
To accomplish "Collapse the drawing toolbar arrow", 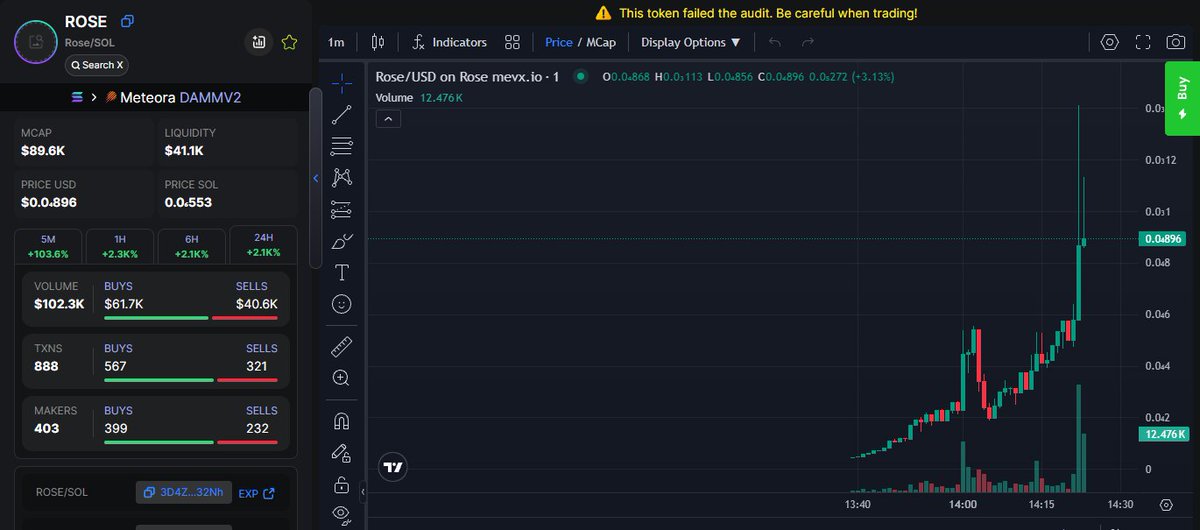I will (x=363, y=490).
